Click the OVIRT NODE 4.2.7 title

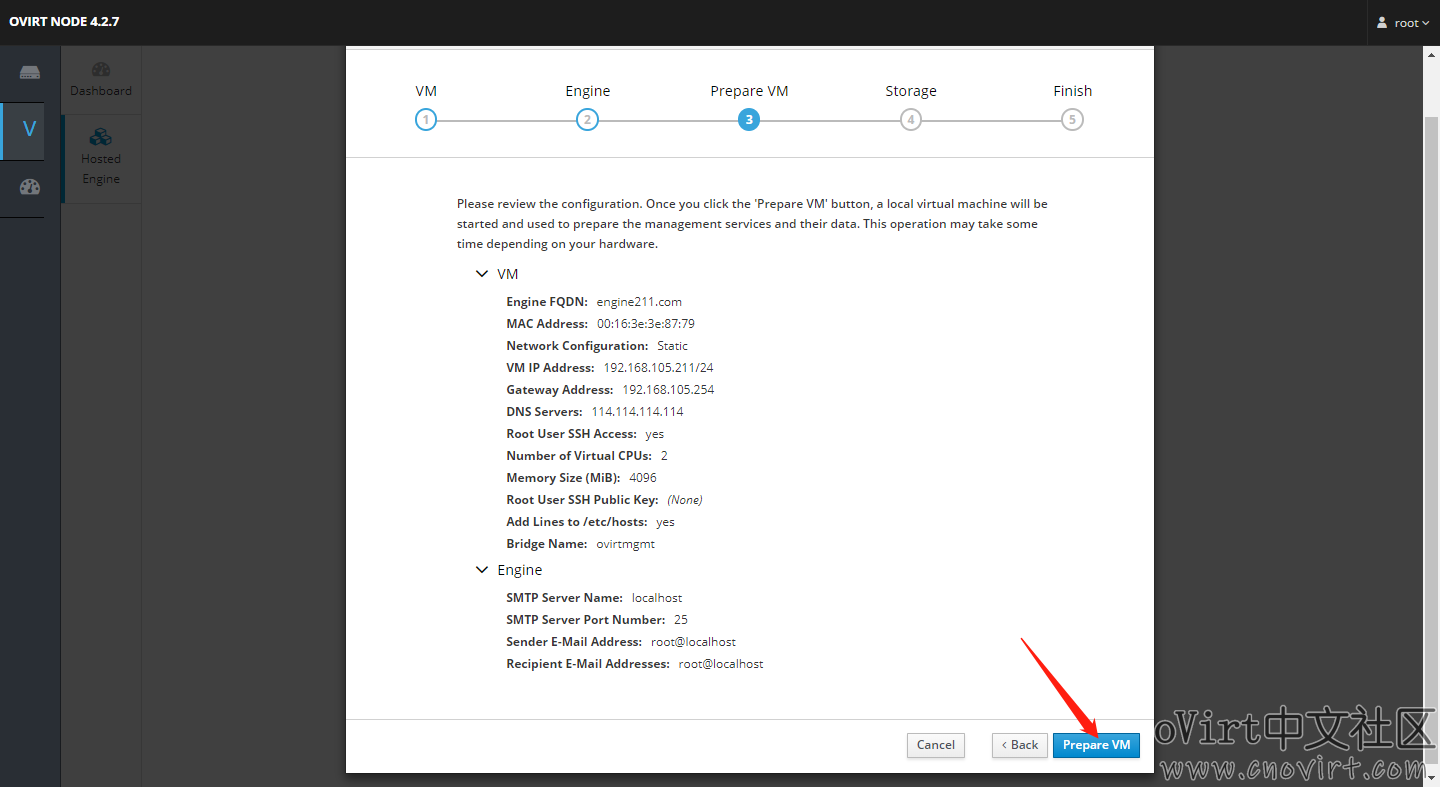(x=64, y=21)
